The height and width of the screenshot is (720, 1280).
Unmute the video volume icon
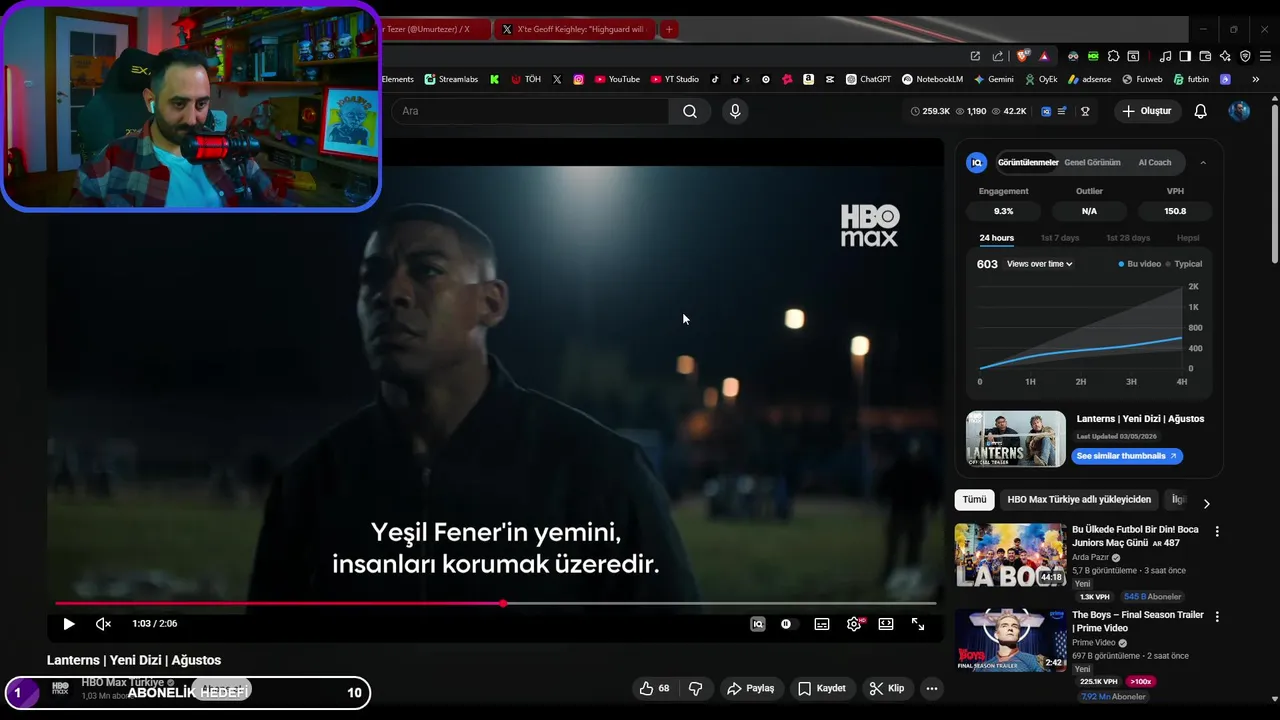[x=103, y=624]
